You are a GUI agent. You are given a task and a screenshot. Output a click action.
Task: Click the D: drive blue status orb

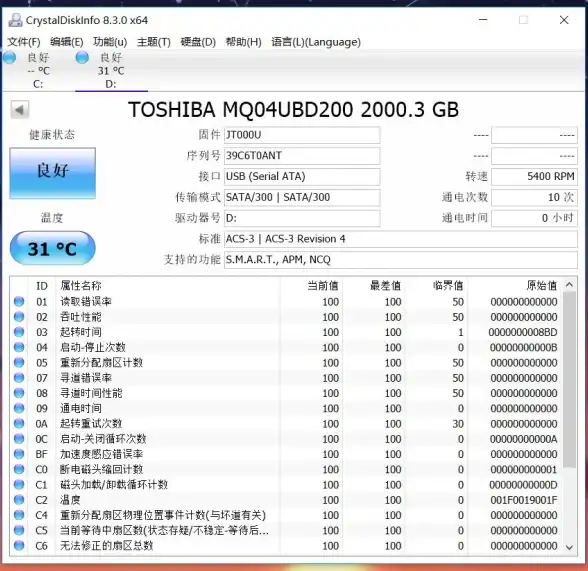(82, 58)
